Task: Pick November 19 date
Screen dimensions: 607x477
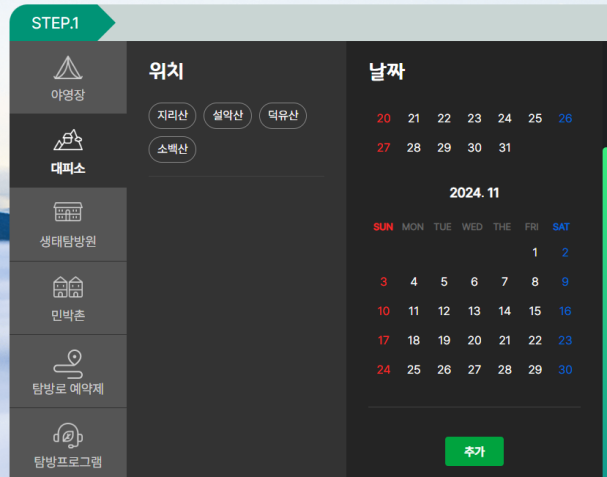Action: (x=444, y=340)
